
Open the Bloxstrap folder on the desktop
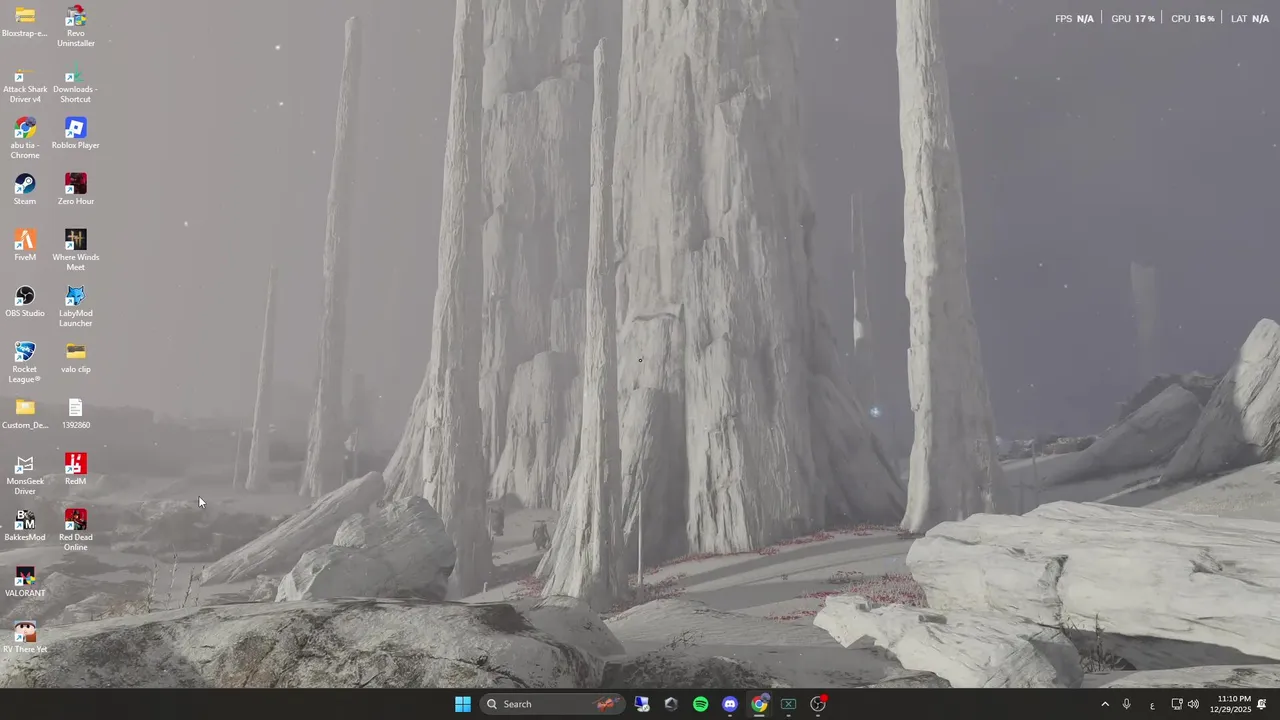pos(25,22)
